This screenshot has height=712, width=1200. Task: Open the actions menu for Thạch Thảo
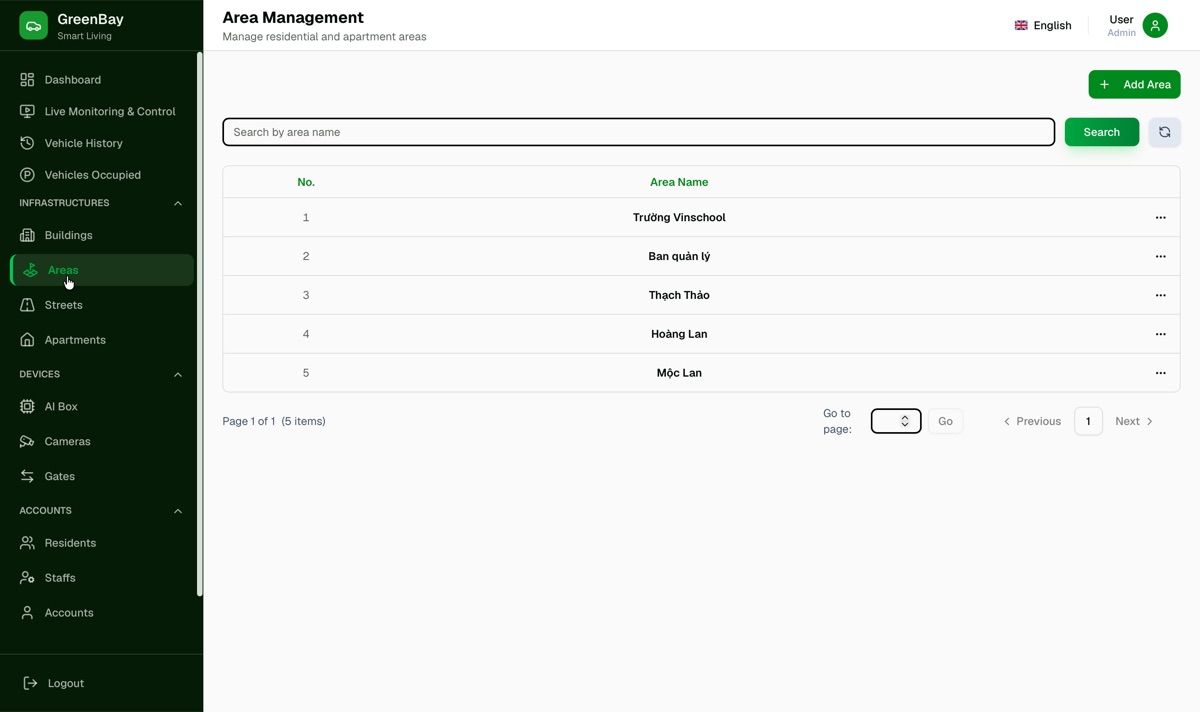point(1161,296)
